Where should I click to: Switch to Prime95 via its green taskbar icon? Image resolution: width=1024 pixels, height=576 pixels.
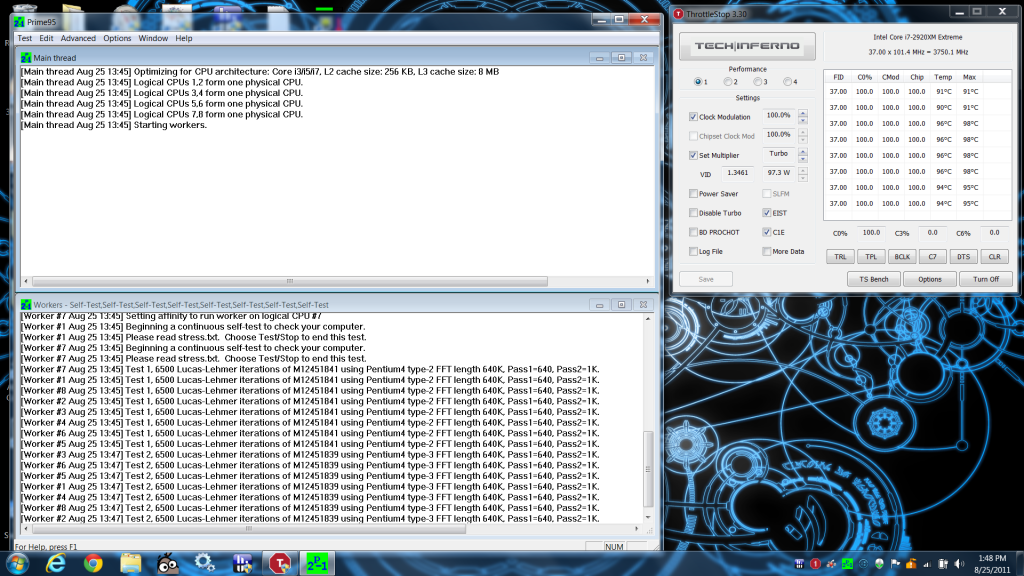tap(317, 563)
